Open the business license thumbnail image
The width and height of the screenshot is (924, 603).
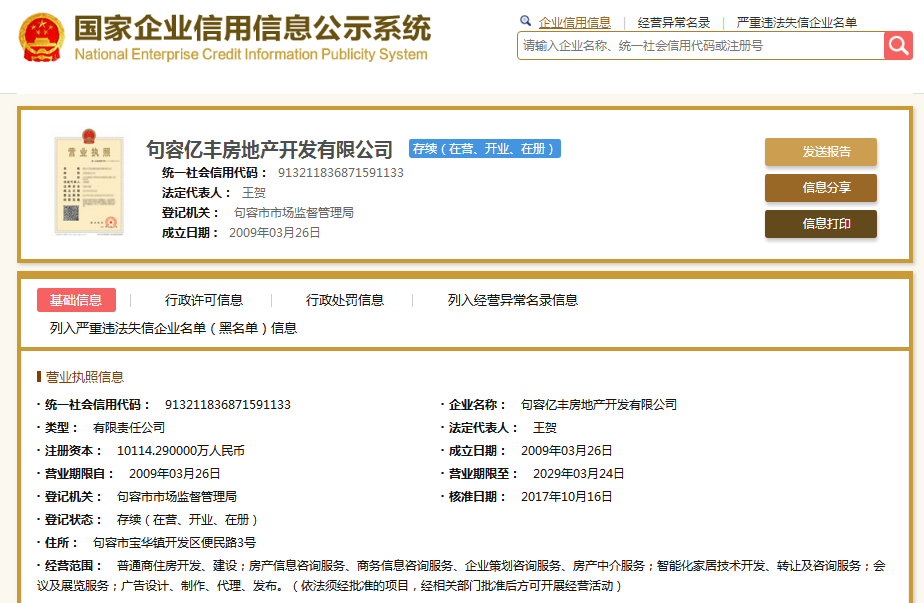(89, 182)
